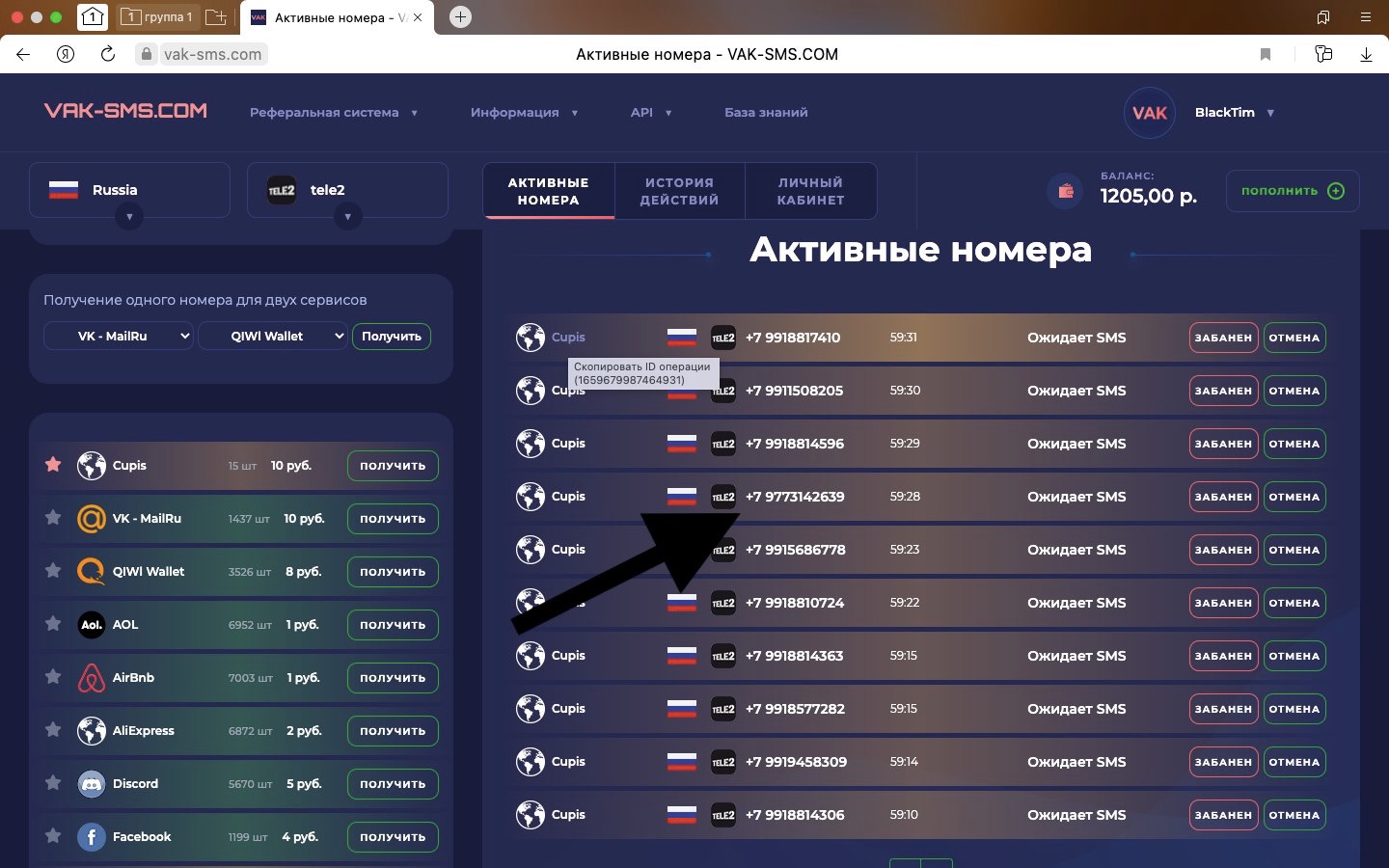Image resolution: width=1389 pixels, height=868 pixels.
Task: Click the browser reload icon
Action: pos(108,54)
